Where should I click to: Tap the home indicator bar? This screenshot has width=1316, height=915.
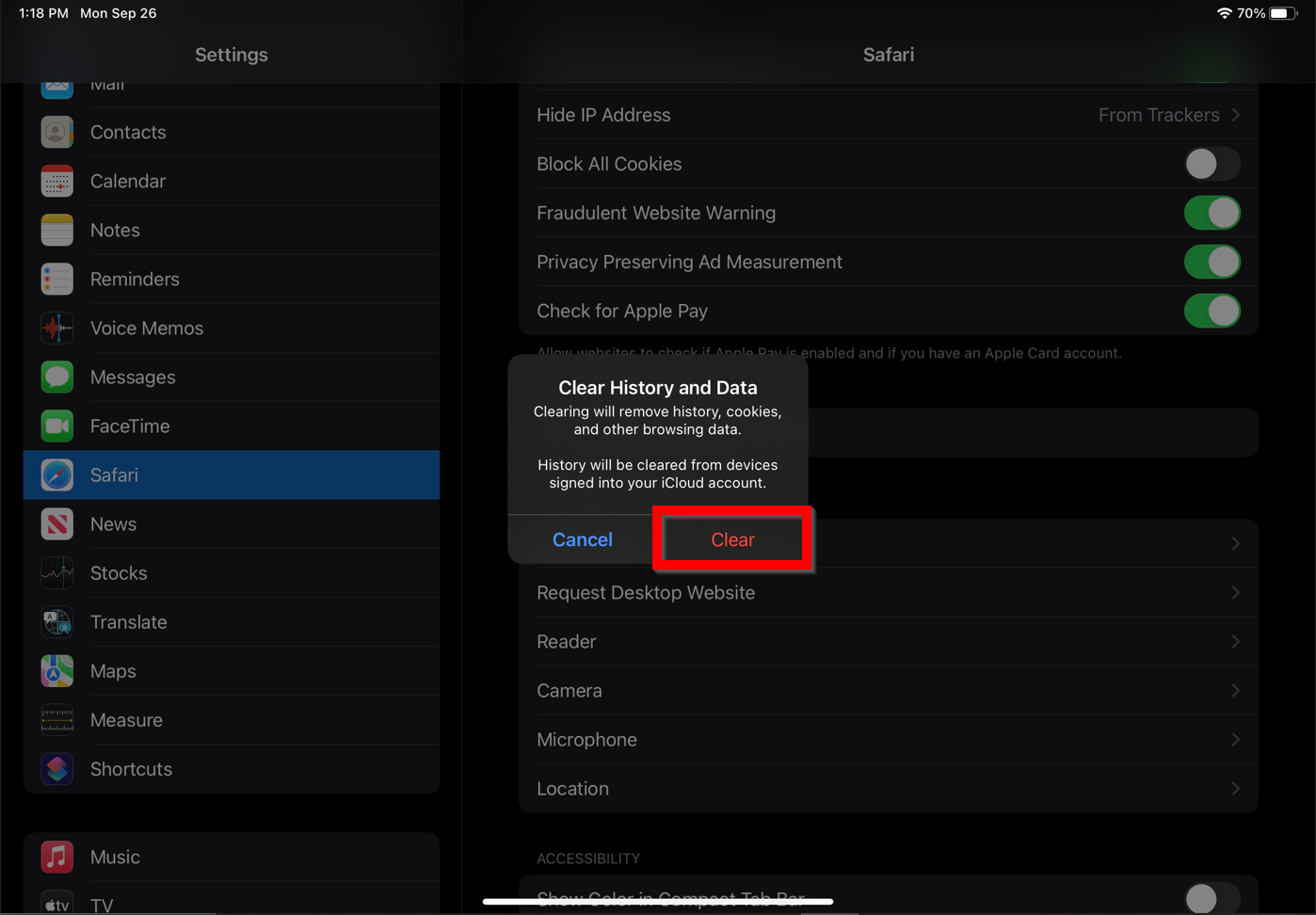[x=658, y=902]
